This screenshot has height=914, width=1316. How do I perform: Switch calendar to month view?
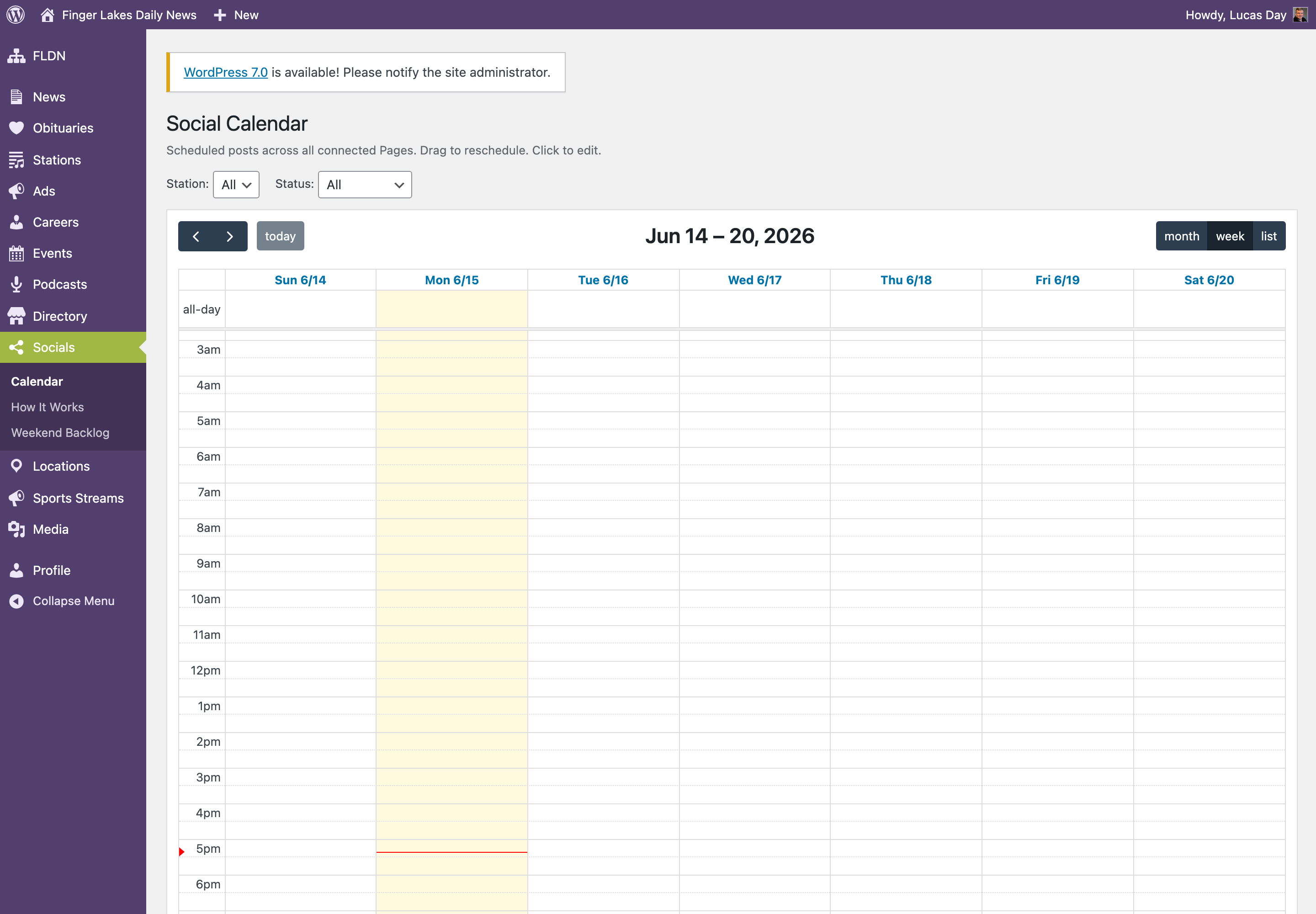pos(1181,236)
